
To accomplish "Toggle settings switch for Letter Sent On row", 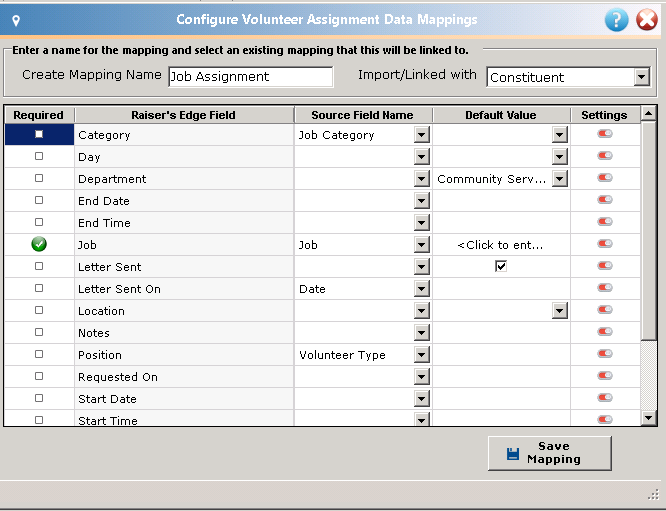I will point(605,288).
